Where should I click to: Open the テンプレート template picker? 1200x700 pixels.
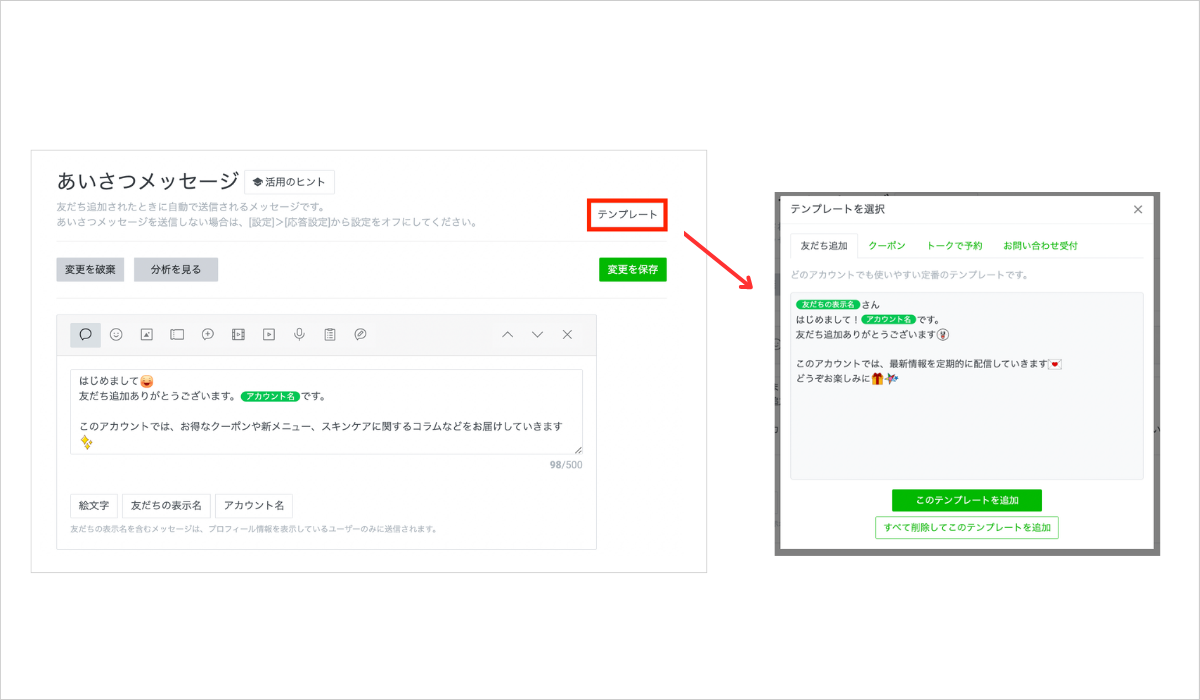[x=627, y=215]
